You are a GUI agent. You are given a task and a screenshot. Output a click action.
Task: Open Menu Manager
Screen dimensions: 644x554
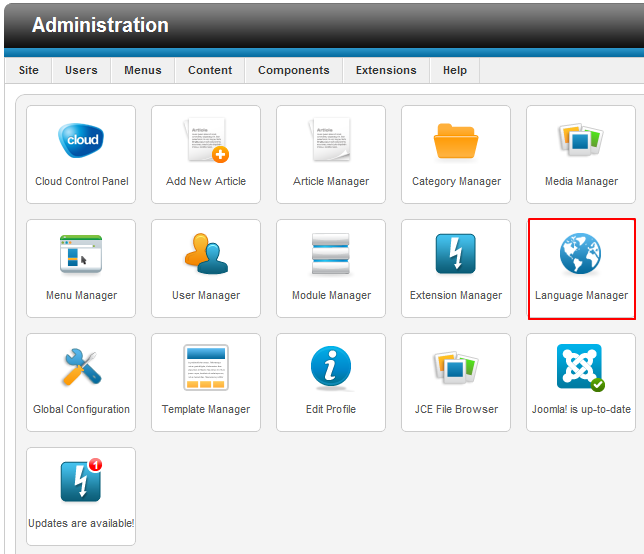coord(81,255)
